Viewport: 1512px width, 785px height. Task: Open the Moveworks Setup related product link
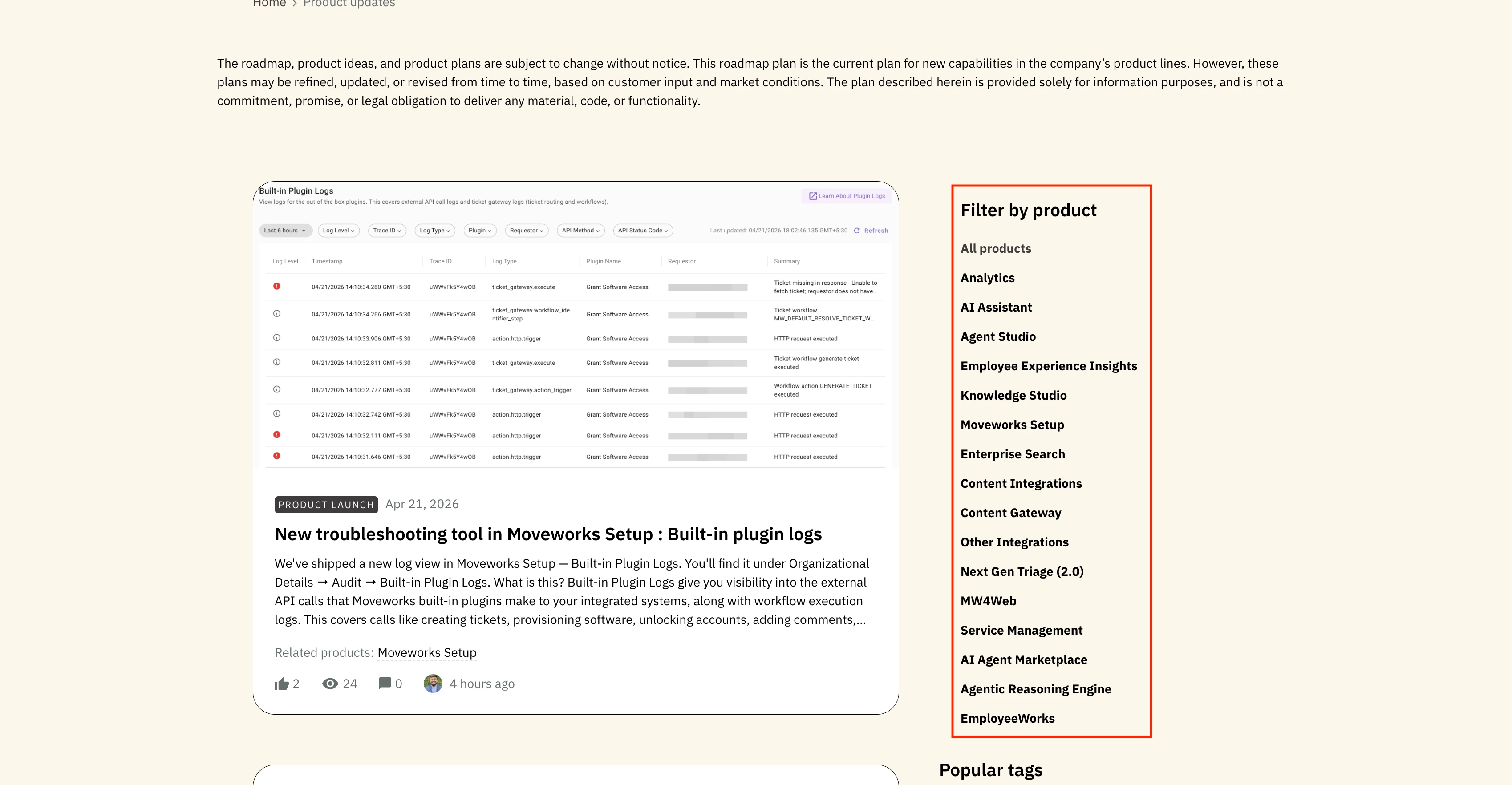click(427, 652)
